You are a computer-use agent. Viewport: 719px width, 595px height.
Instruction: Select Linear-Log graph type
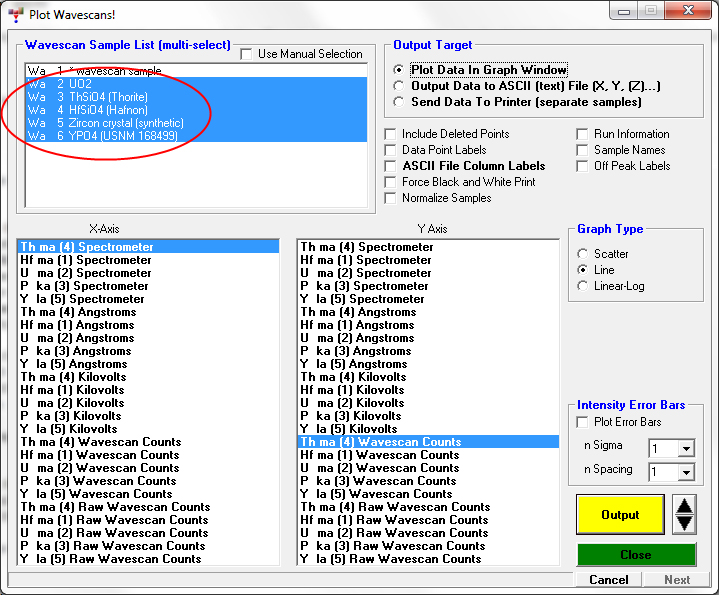pos(583,286)
